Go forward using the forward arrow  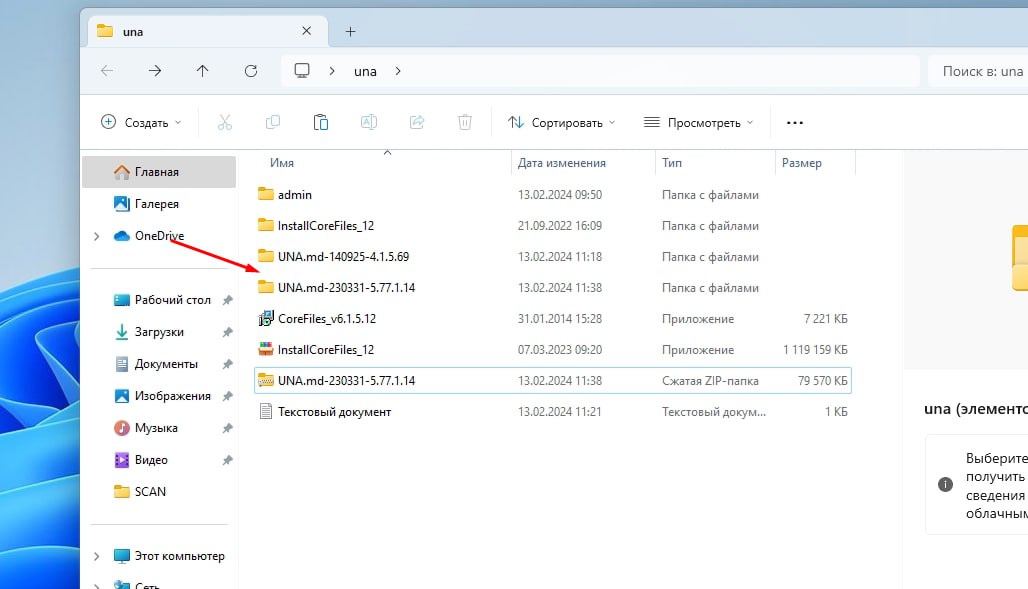click(155, 71)
